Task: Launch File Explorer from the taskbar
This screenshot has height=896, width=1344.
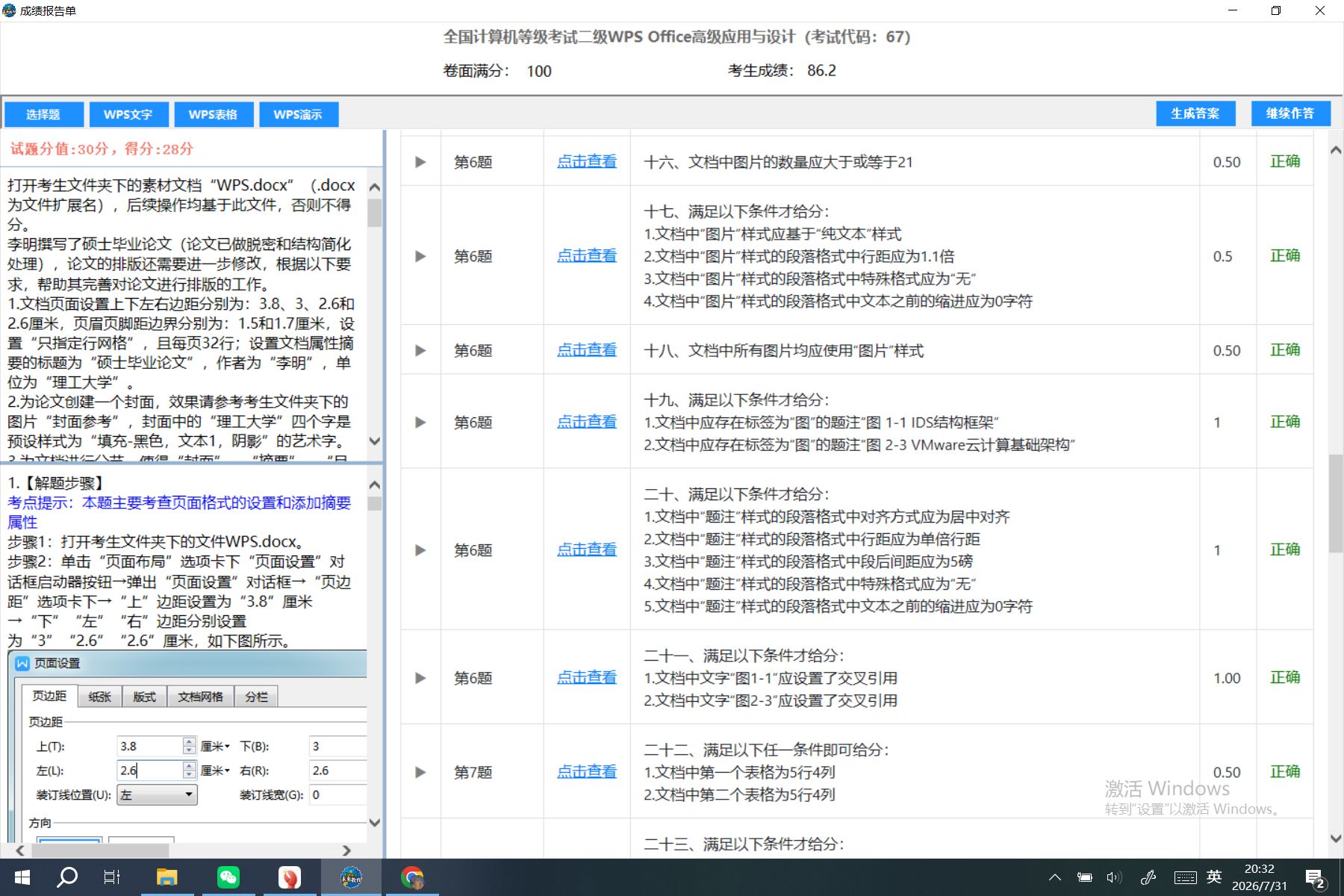Action: point(167,877)
